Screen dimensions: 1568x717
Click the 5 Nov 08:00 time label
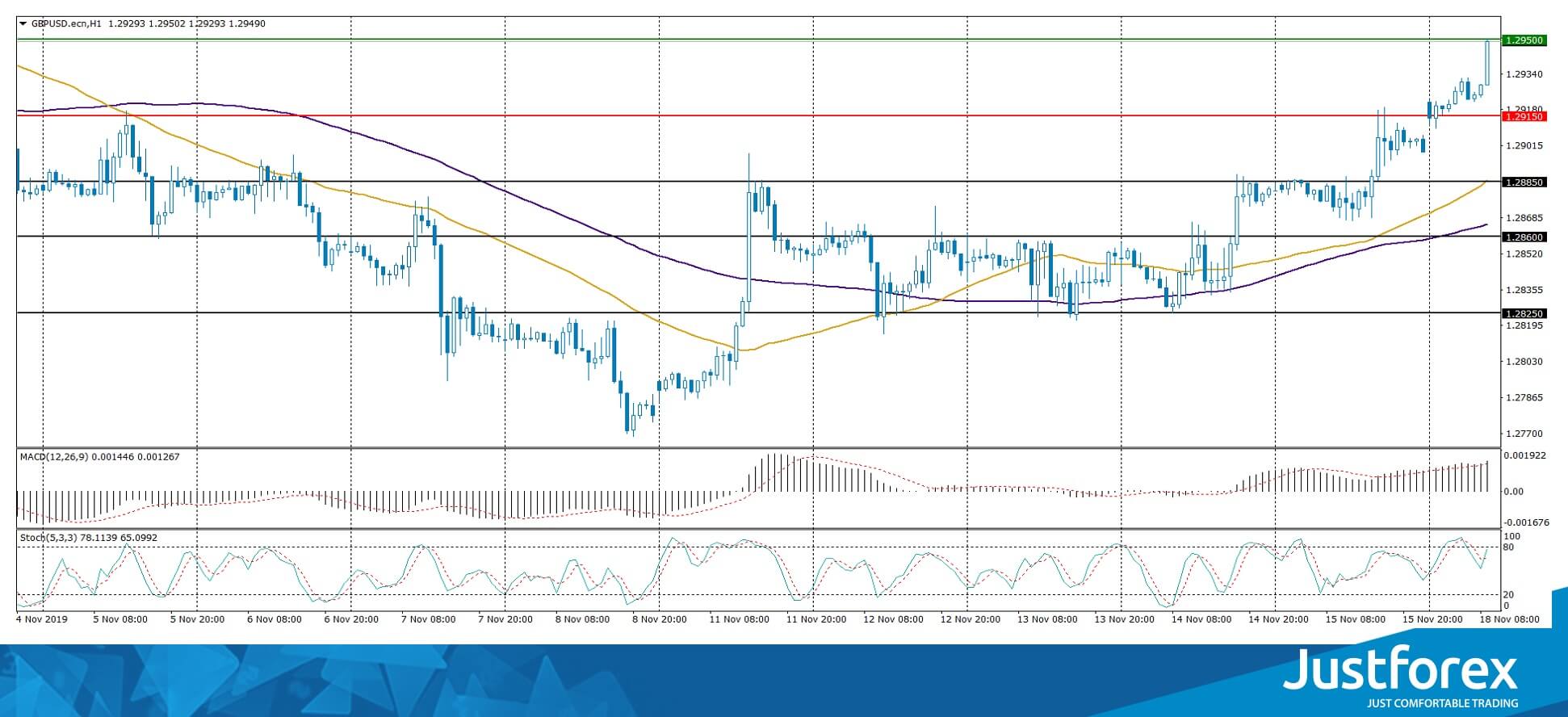[120, 620]
